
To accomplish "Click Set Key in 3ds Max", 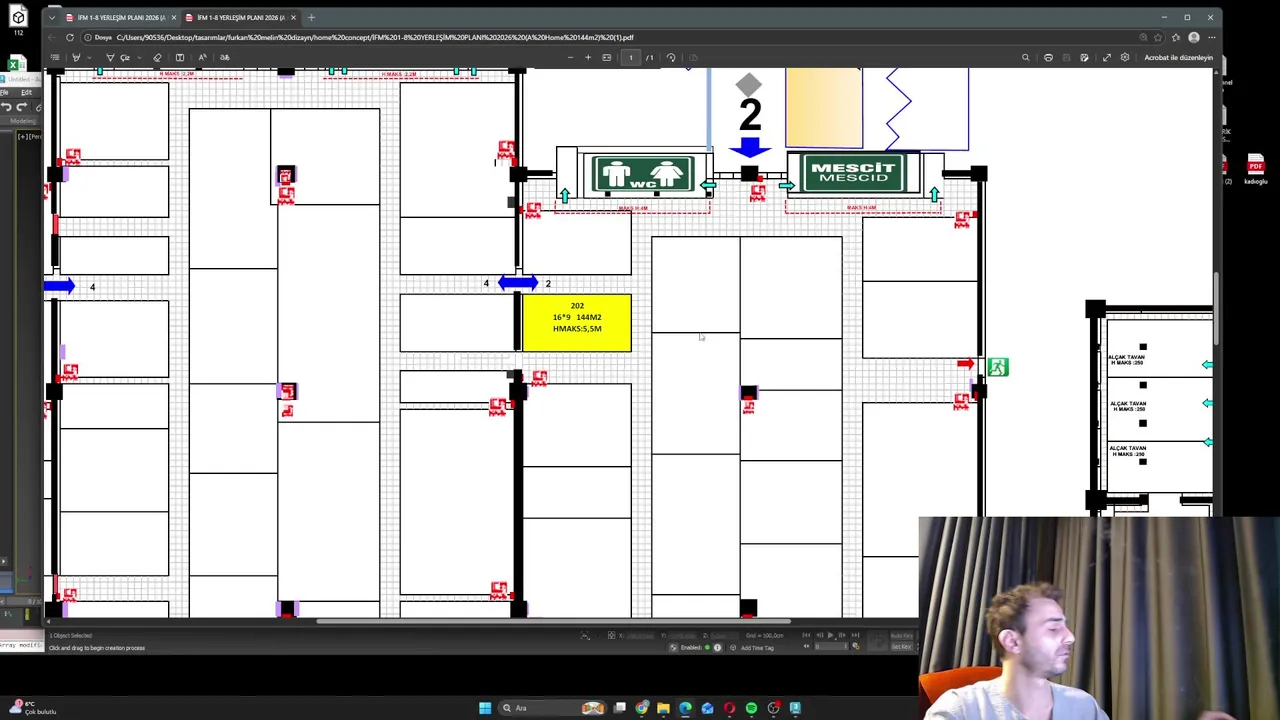I will (x=902, y=647).
